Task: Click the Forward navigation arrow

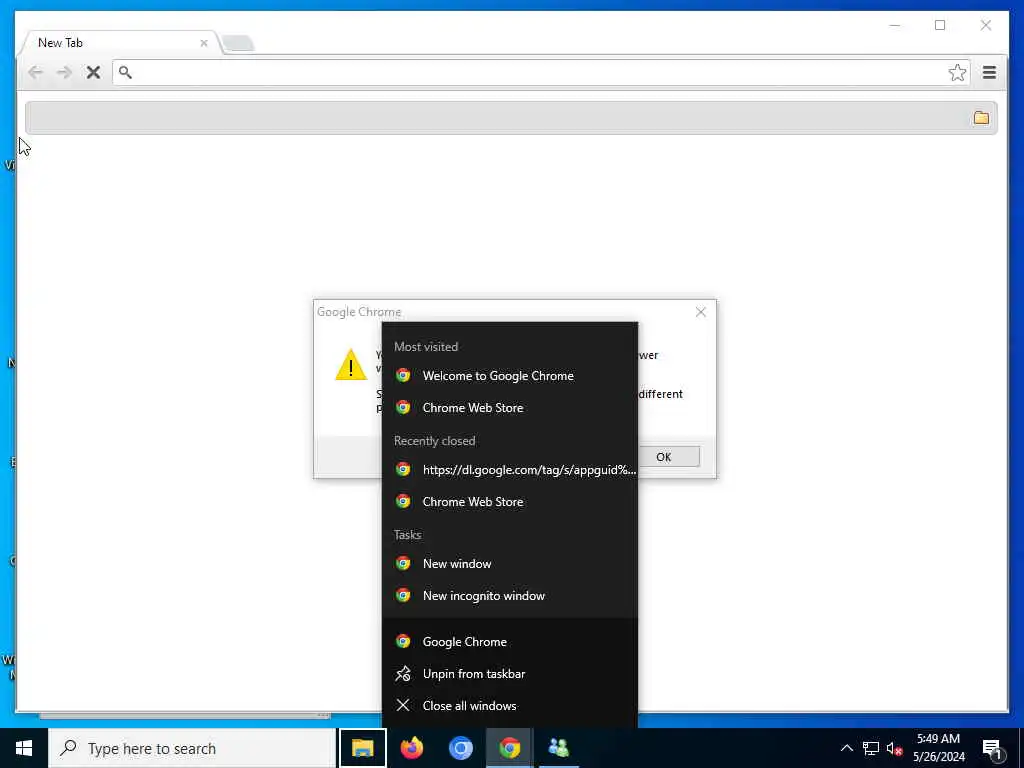Action: click(x=64, y=72)
